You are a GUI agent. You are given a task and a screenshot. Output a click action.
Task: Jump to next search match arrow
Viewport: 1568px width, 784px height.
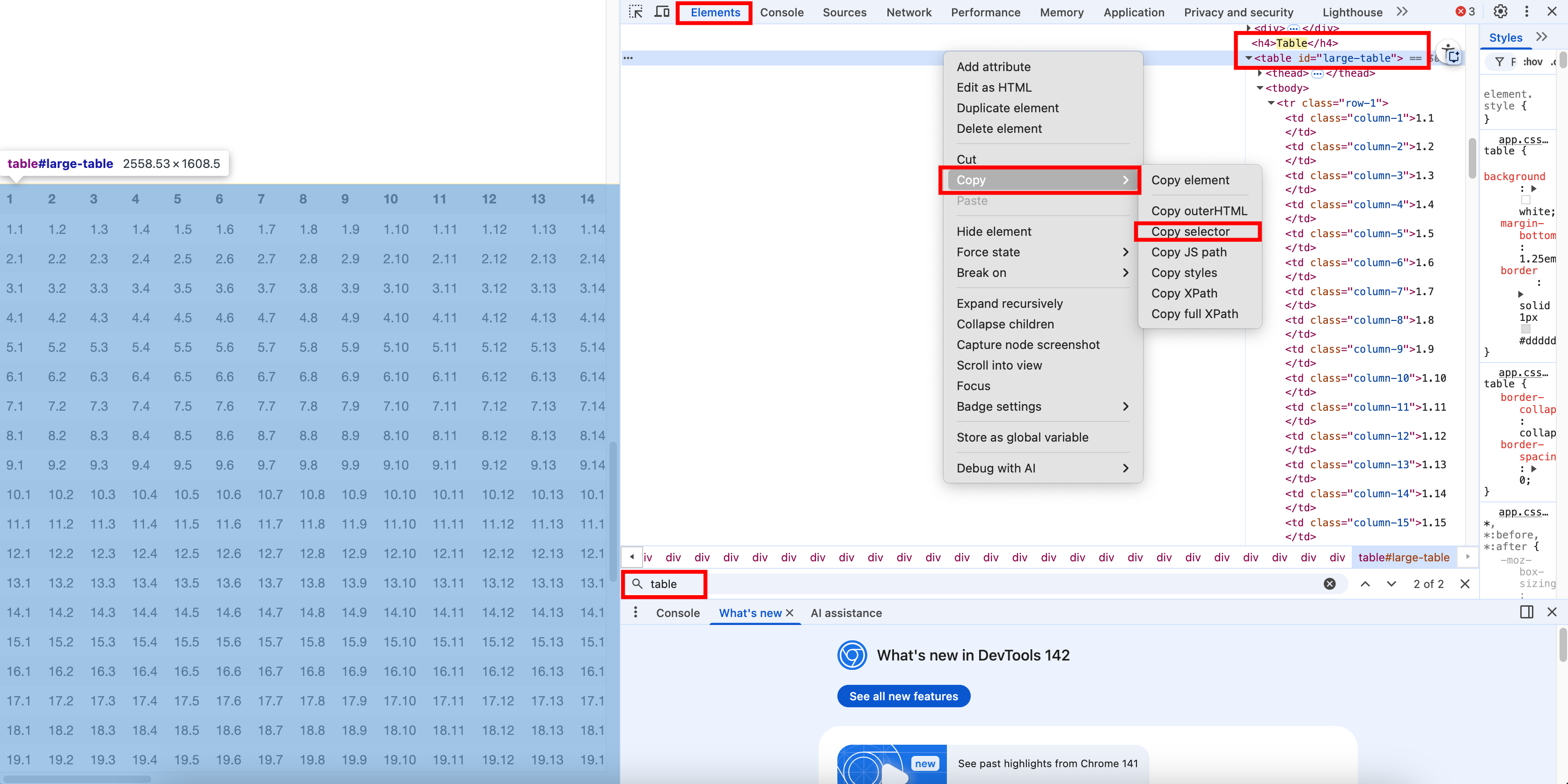click(1392, 584)
